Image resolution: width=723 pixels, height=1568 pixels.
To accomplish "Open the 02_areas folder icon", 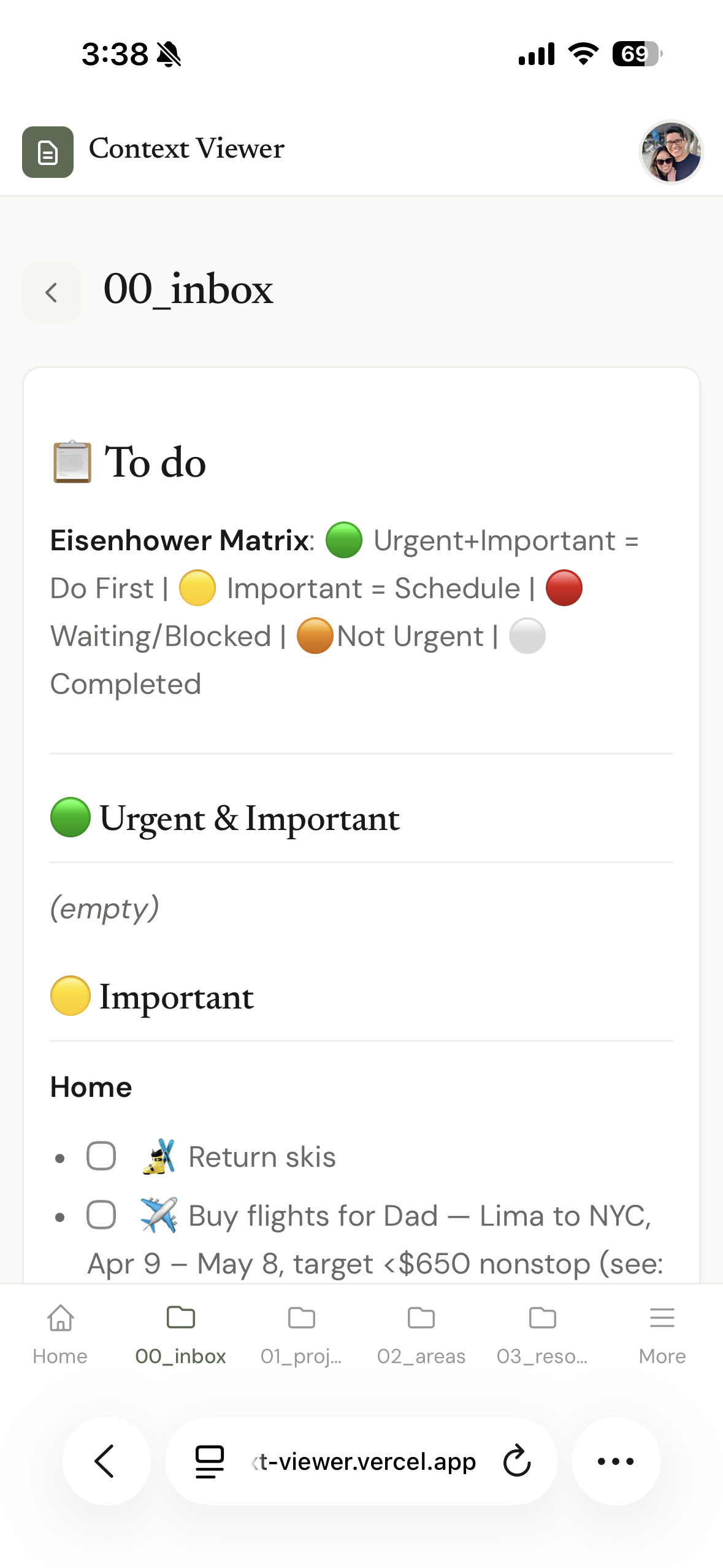I will pos(421,1317).
